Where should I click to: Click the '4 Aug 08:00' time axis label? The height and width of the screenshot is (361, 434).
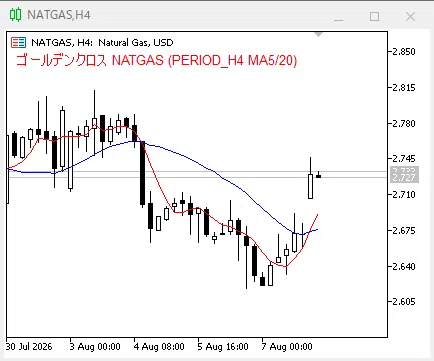[x=159, y=347]
